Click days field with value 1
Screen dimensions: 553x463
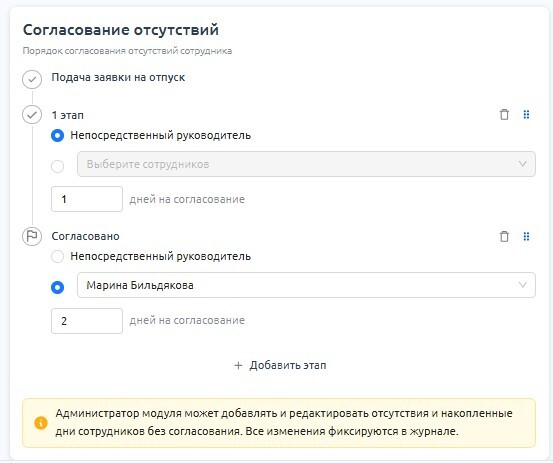point(87,199)
